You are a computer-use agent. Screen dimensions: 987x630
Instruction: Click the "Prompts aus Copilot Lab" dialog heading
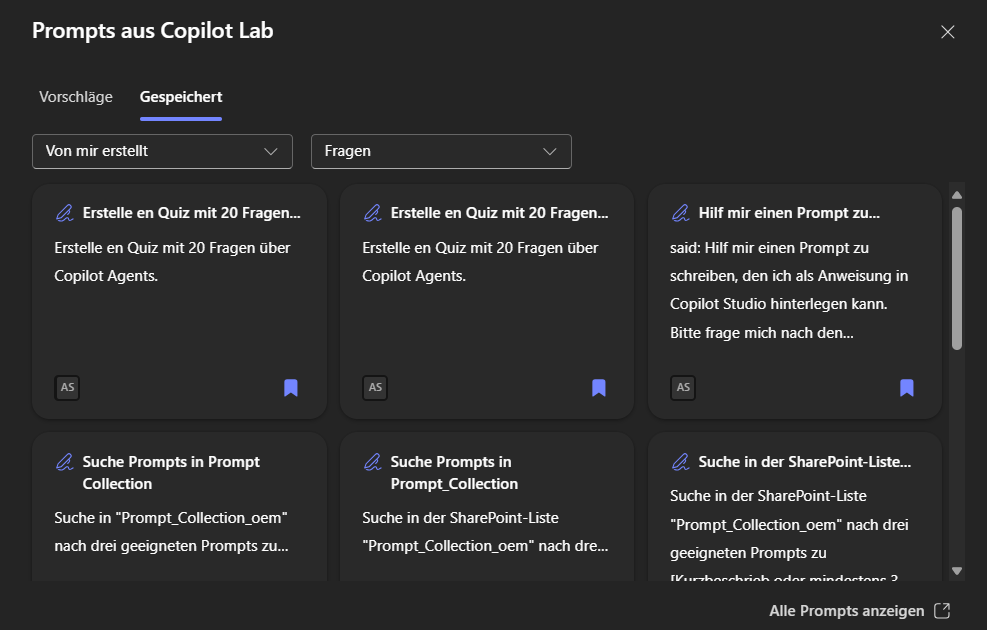pyautogui.click(x=153, y=31)
